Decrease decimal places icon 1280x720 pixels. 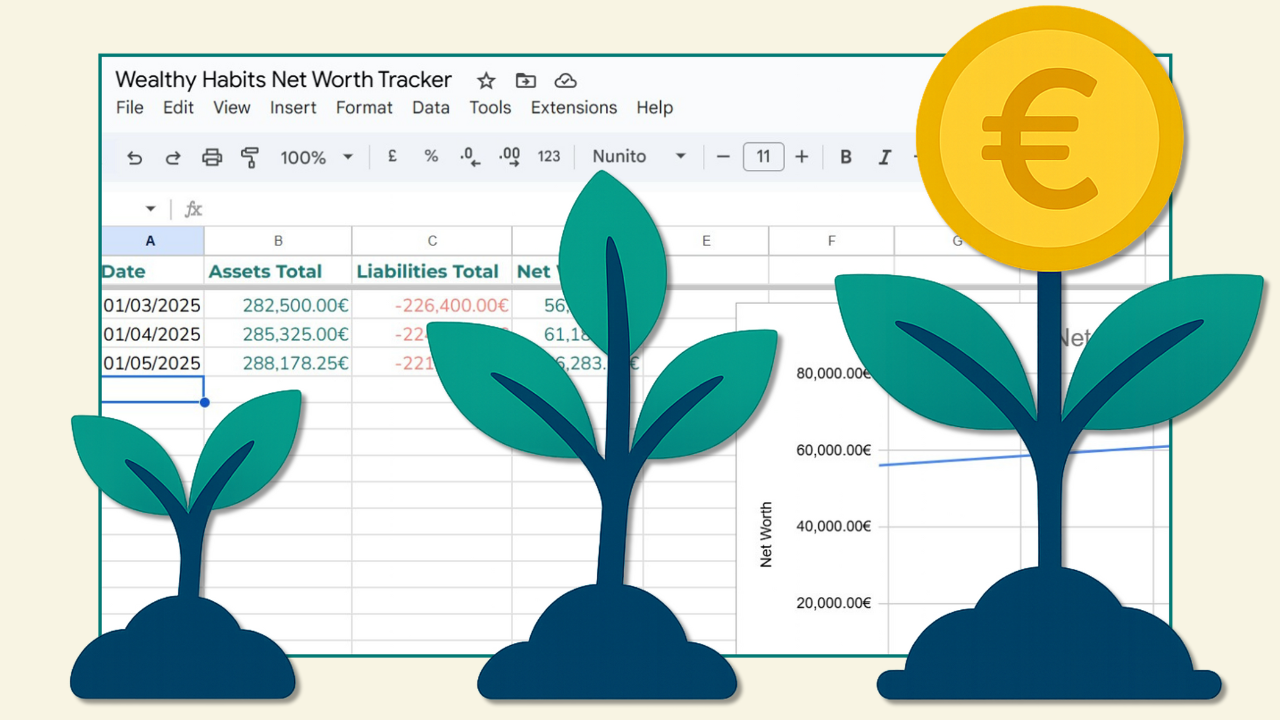pos(470,156)
